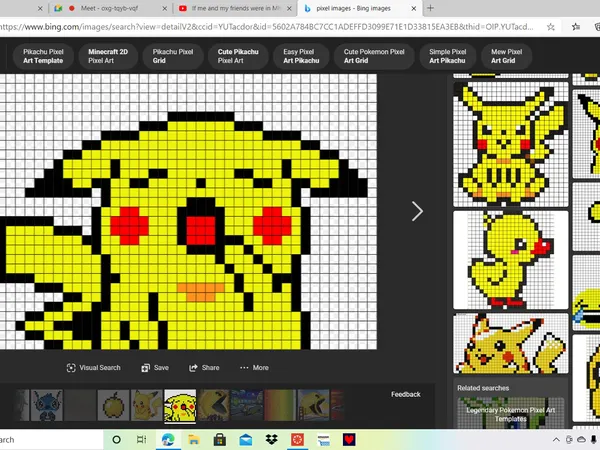This screenshot has height=450, width=600.
Task: Select night landscape thumbnail in filmstrip
Action: pos(247,405)
